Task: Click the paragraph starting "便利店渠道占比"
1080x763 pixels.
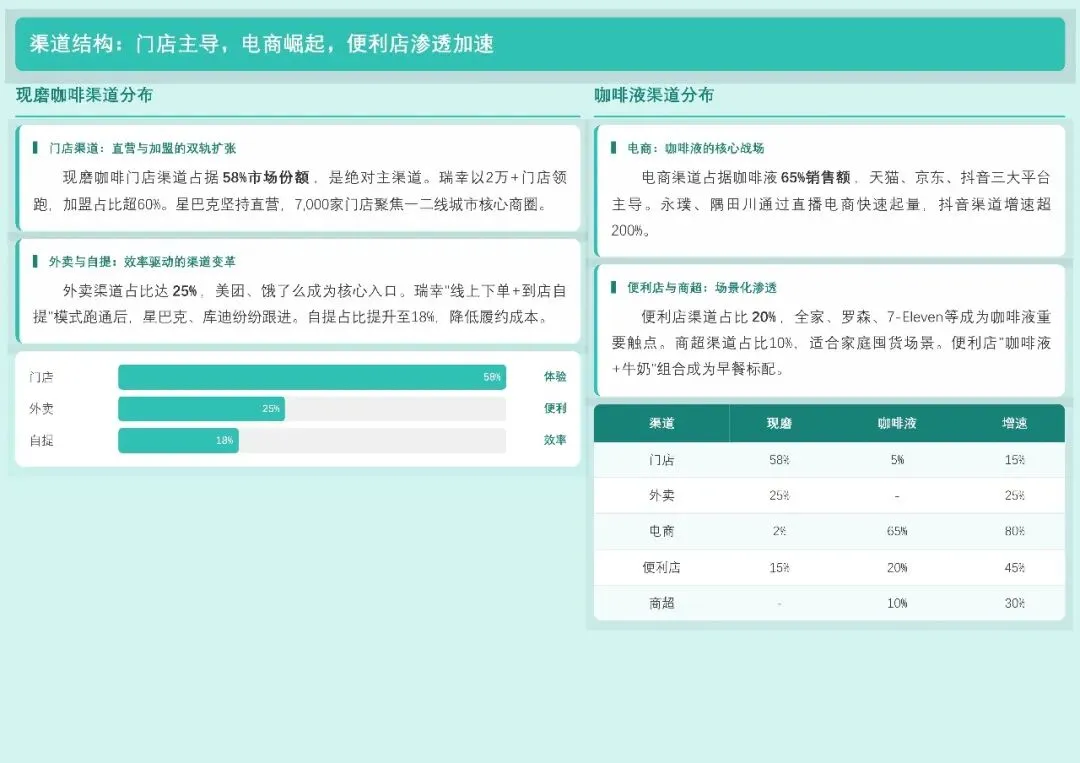Action: [x=831, y=343]
